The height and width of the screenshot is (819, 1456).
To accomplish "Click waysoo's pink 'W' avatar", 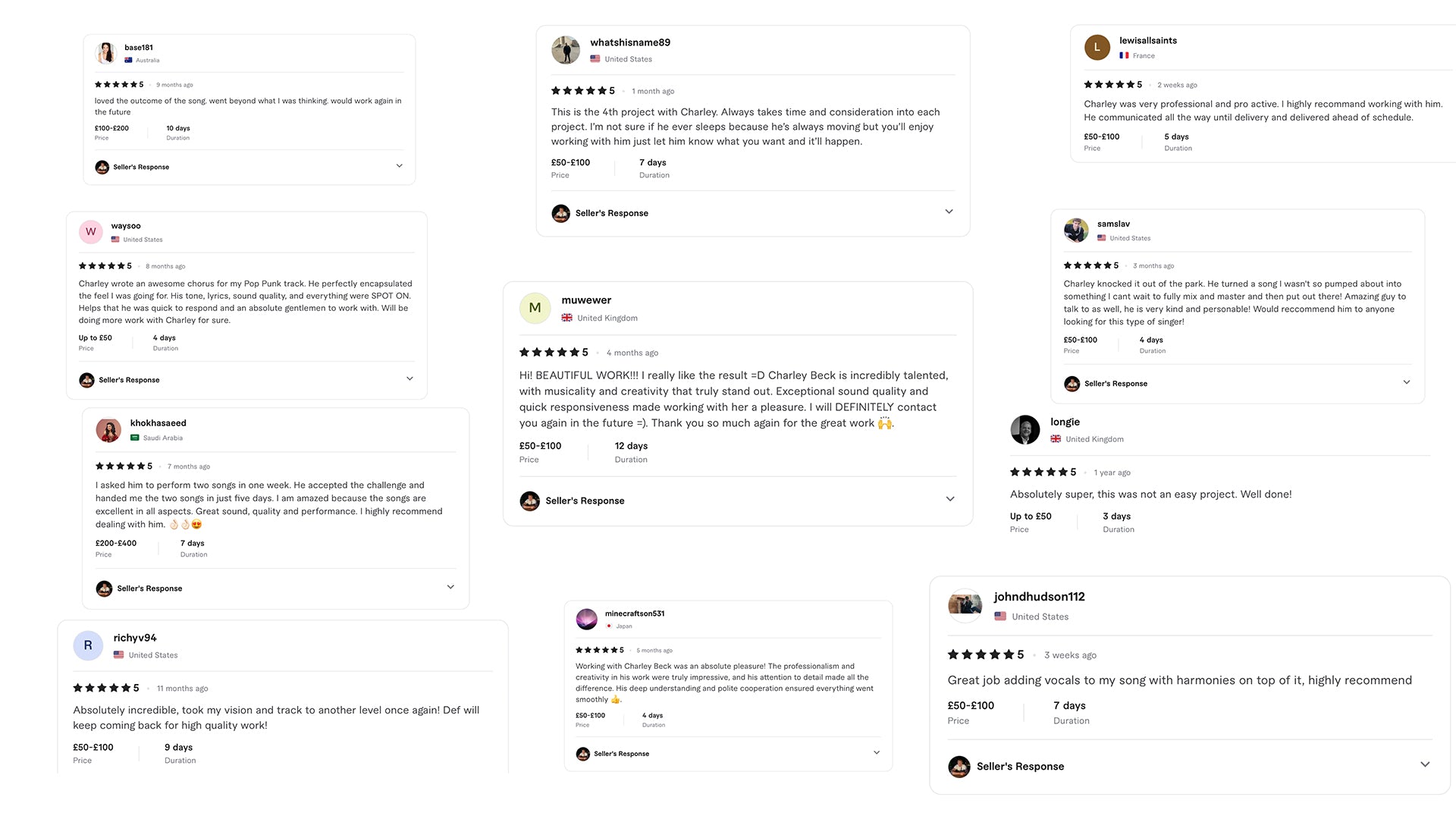I will pyautogui.click(x=91, y=232).
